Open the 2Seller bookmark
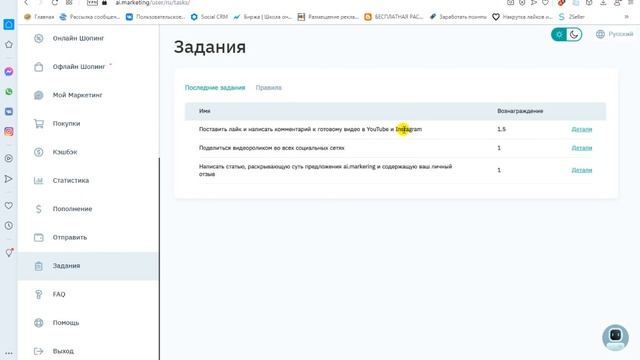The height and width of the screenshot is (360, 640). (572, 17)
